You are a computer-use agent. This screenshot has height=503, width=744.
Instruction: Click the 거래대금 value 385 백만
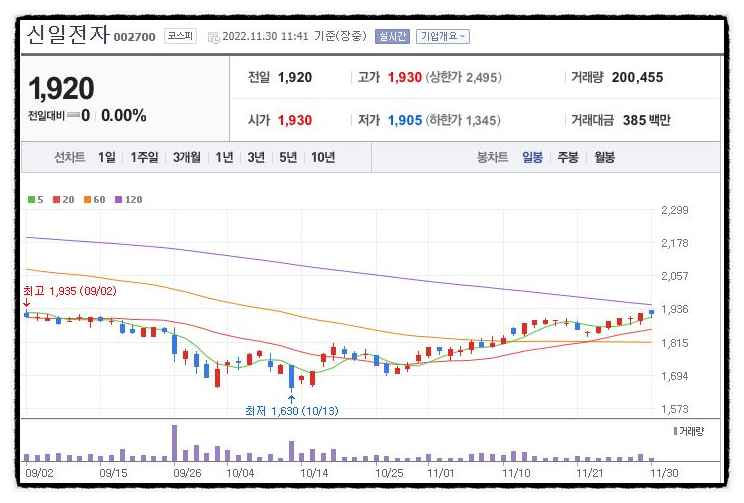(646, 120)
